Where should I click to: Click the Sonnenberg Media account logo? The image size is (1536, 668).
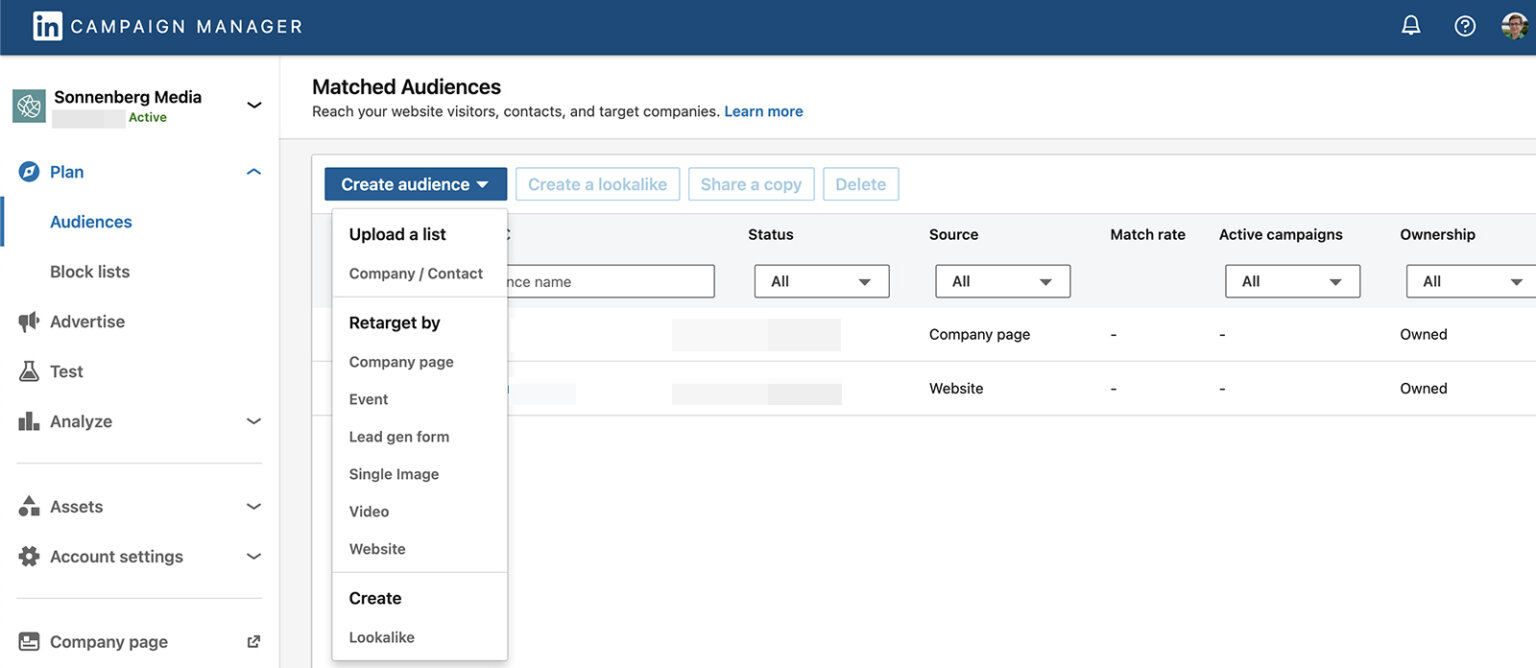(x=27, y=104)
